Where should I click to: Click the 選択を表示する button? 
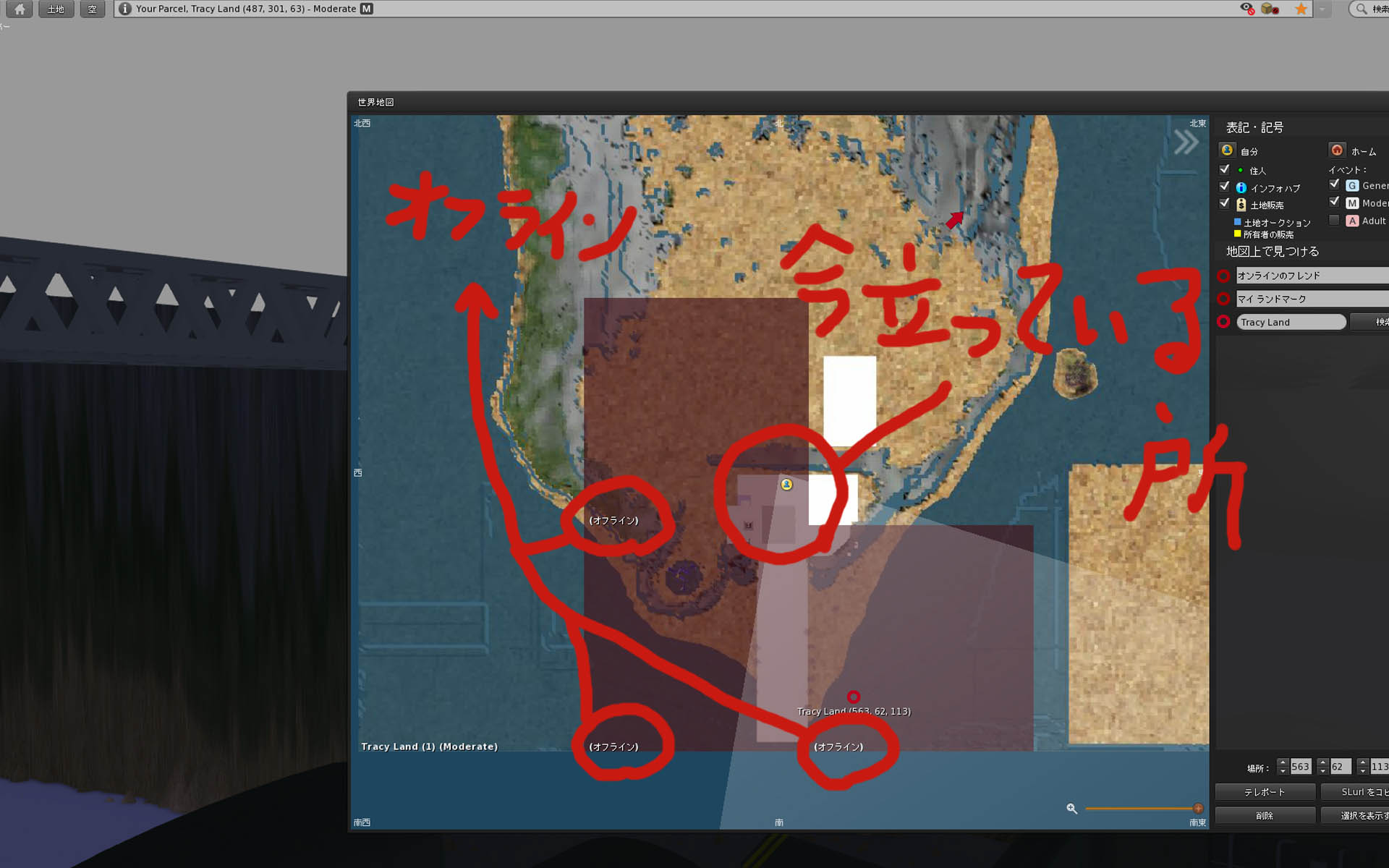[1355, 815]
